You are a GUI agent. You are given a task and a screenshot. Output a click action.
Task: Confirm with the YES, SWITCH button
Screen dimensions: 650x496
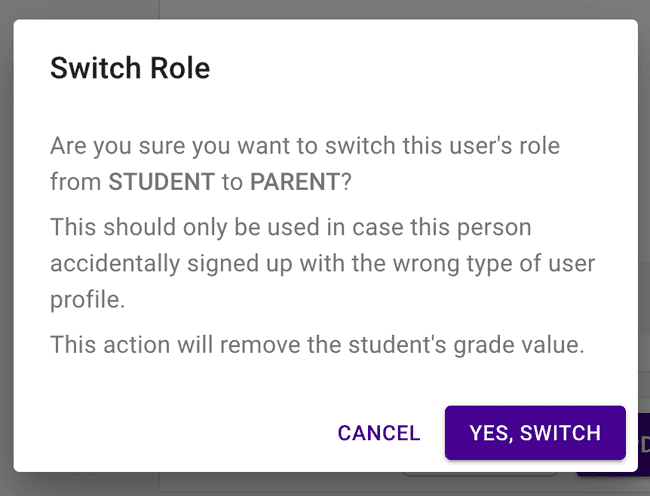[535, 433]
